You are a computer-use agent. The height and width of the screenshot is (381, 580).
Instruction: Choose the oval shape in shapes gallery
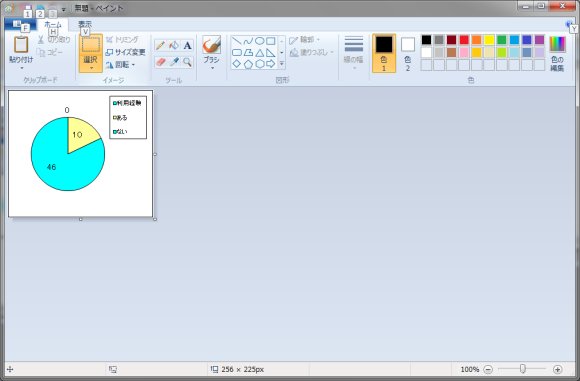point(260,41)
